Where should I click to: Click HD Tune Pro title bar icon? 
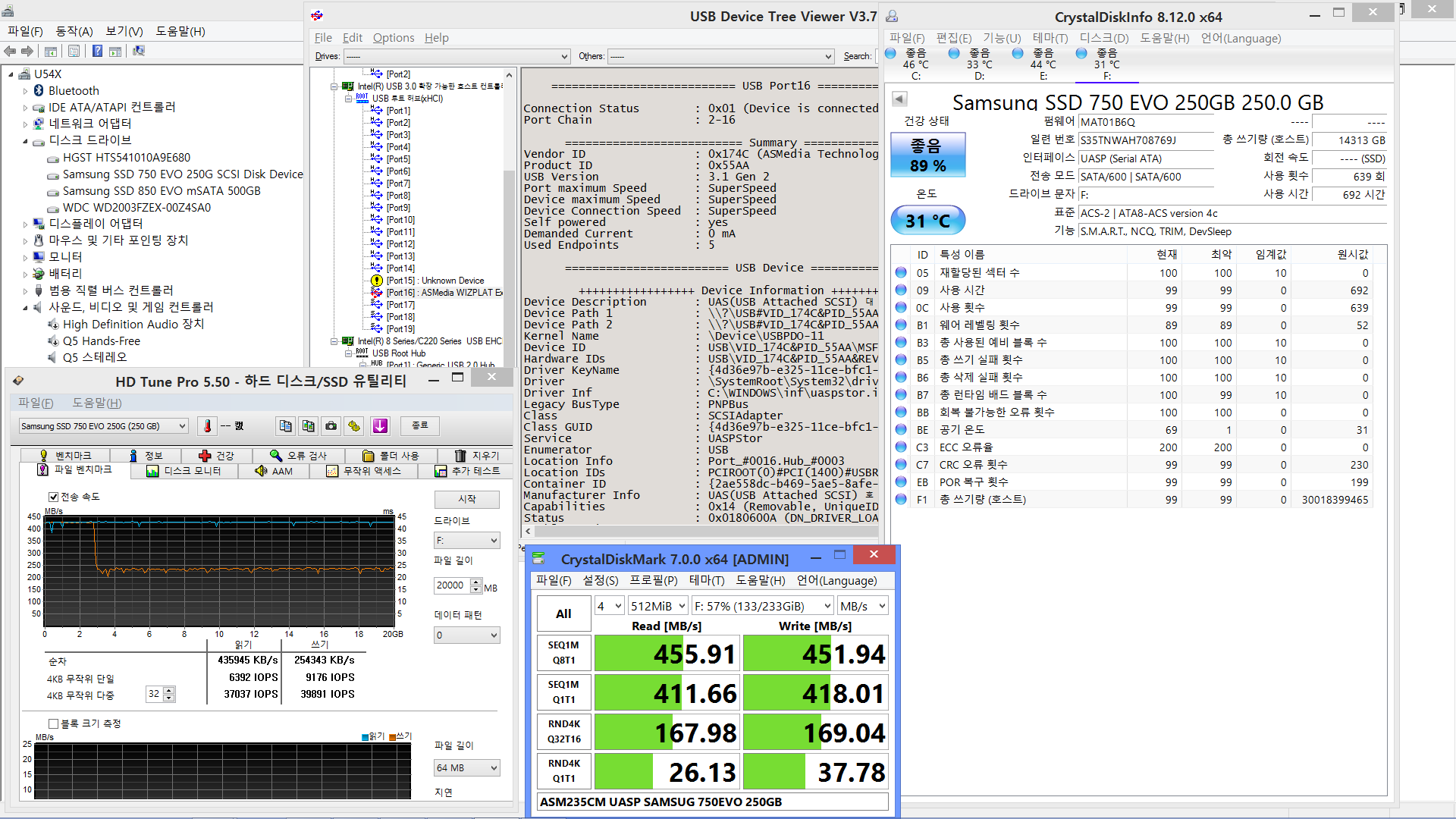pos(18,381)
